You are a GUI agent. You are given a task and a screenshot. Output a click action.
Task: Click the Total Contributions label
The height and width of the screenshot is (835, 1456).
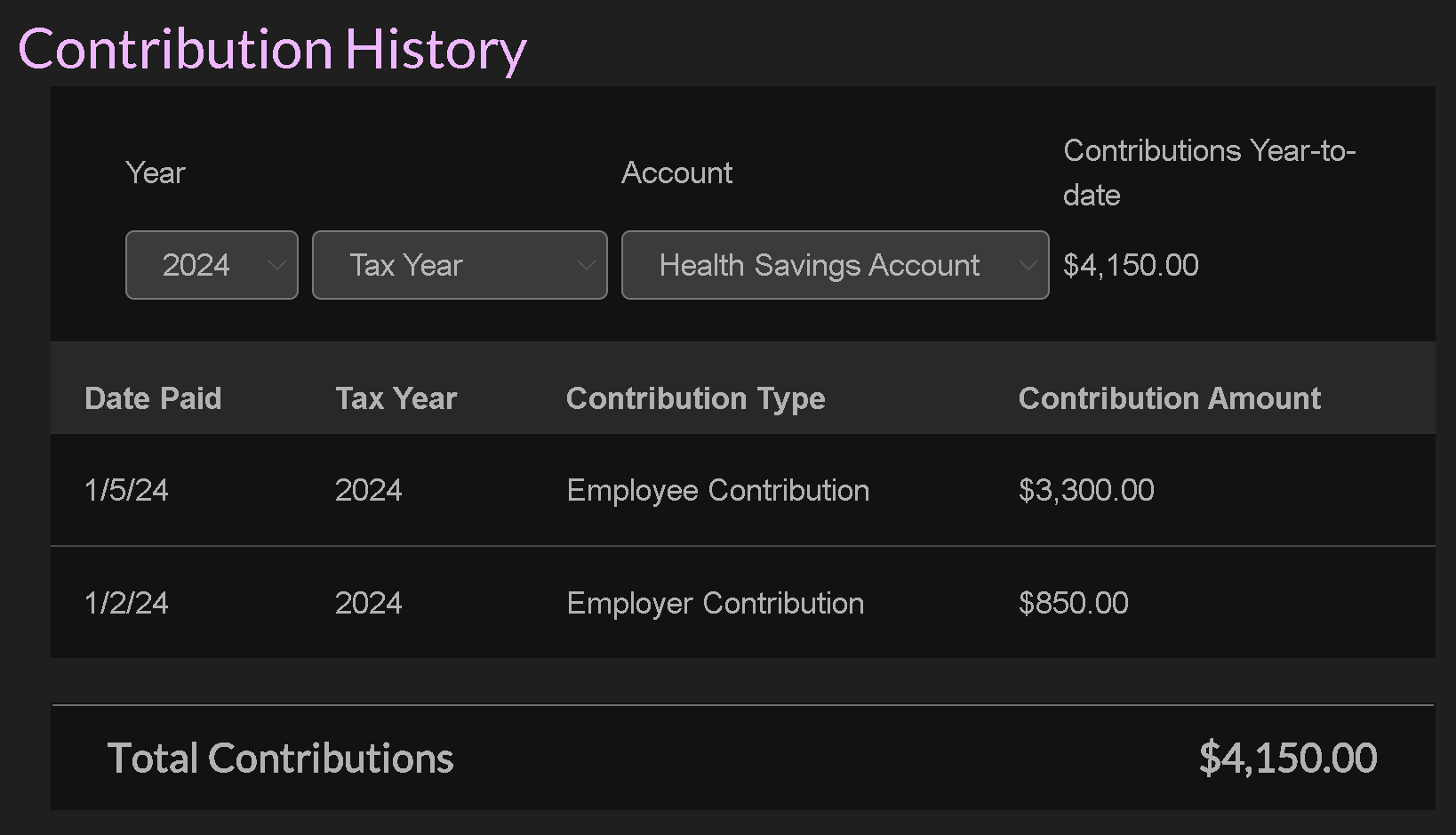click(280, 759)
